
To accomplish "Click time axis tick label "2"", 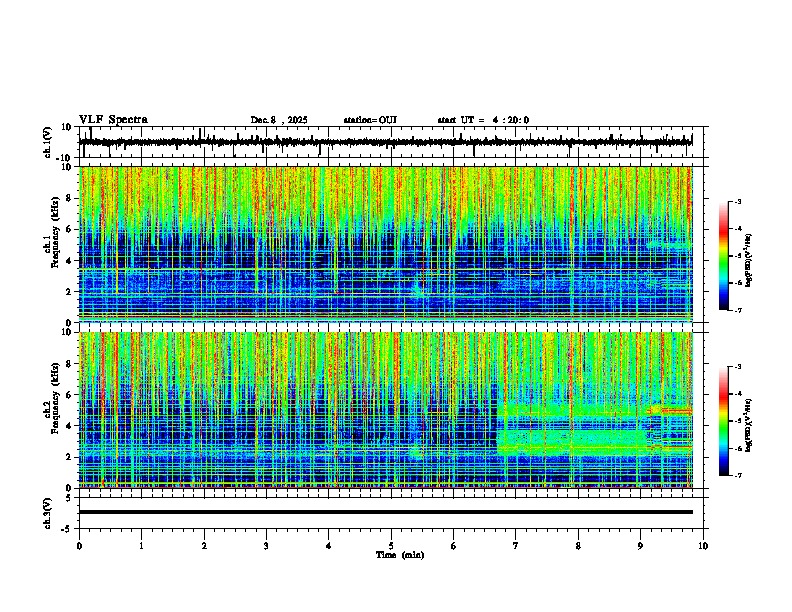I will point(204,546).
